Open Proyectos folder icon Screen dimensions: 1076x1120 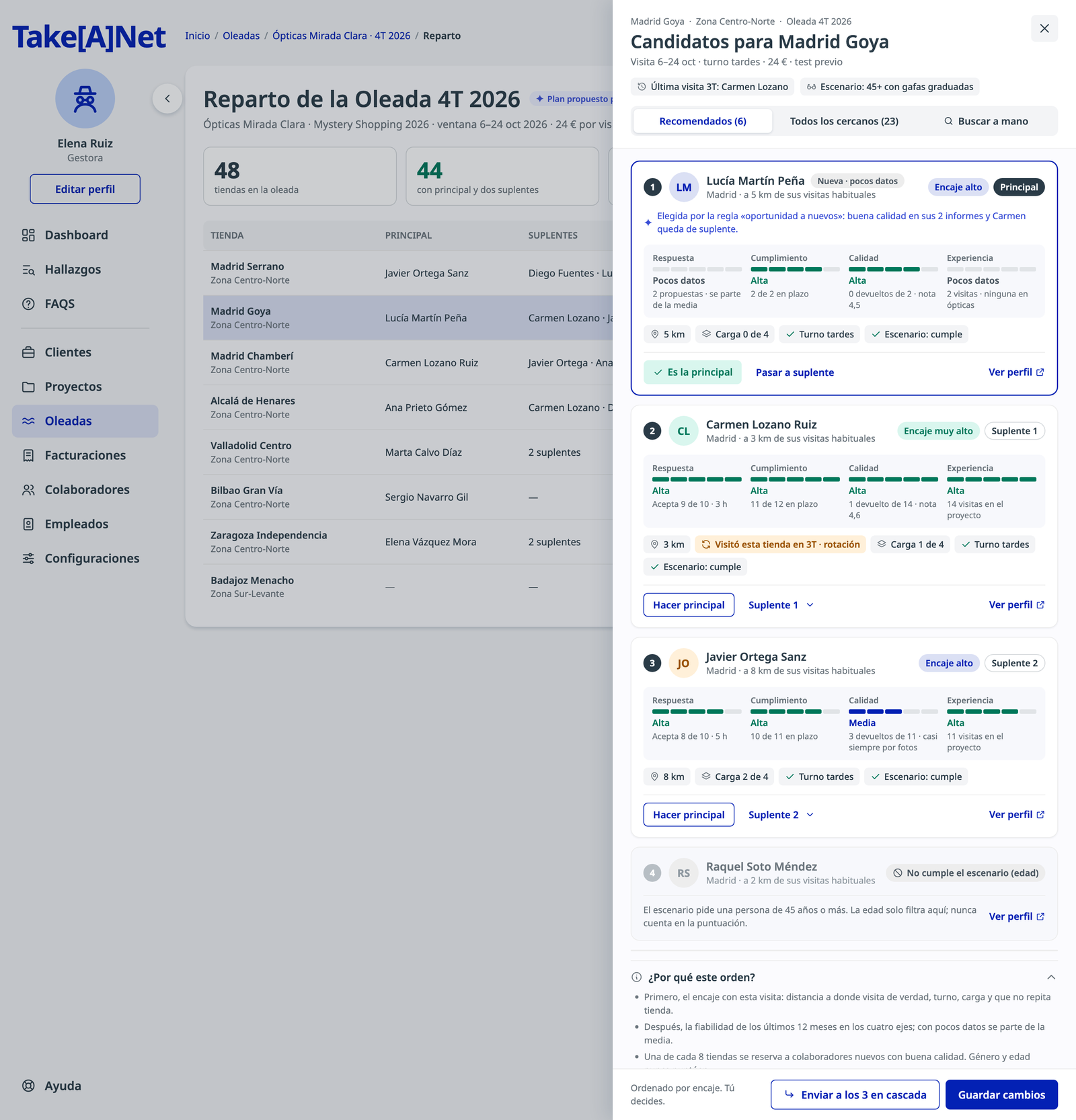(28, 387)
